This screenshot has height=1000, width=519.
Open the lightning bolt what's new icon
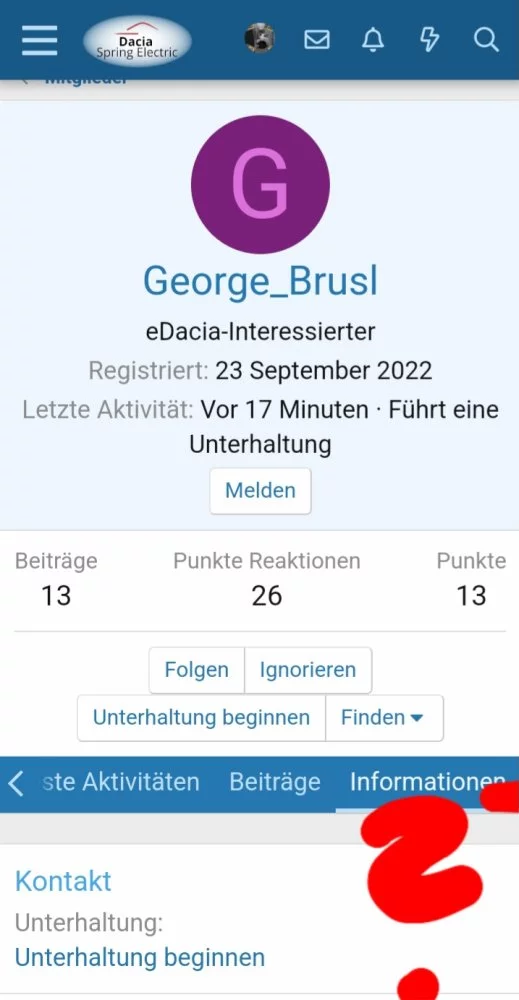click(x=429, y=40)
